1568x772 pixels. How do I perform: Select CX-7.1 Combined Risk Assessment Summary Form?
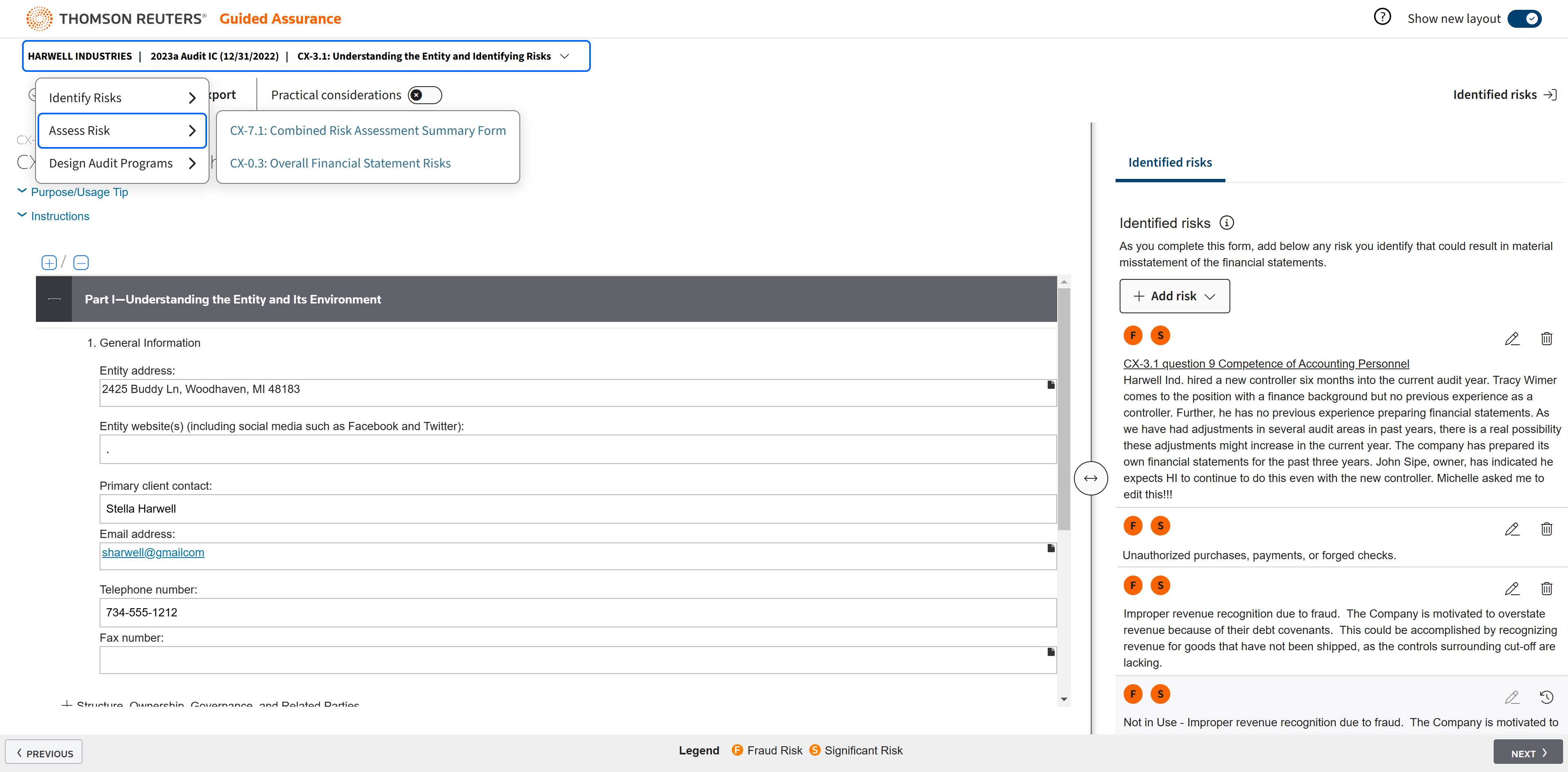[367, 130]
